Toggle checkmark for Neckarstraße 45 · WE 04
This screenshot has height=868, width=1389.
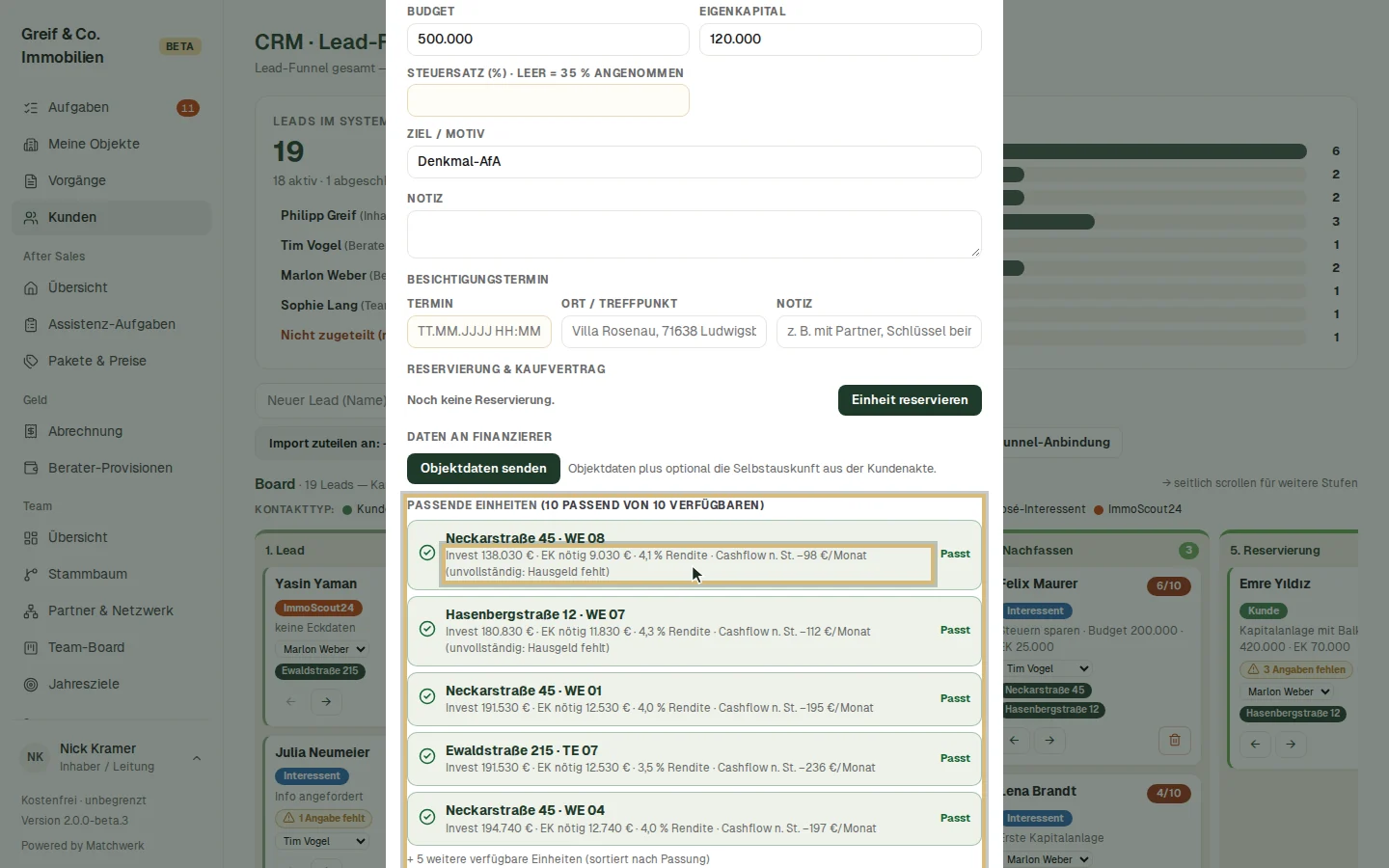point(427,817)
